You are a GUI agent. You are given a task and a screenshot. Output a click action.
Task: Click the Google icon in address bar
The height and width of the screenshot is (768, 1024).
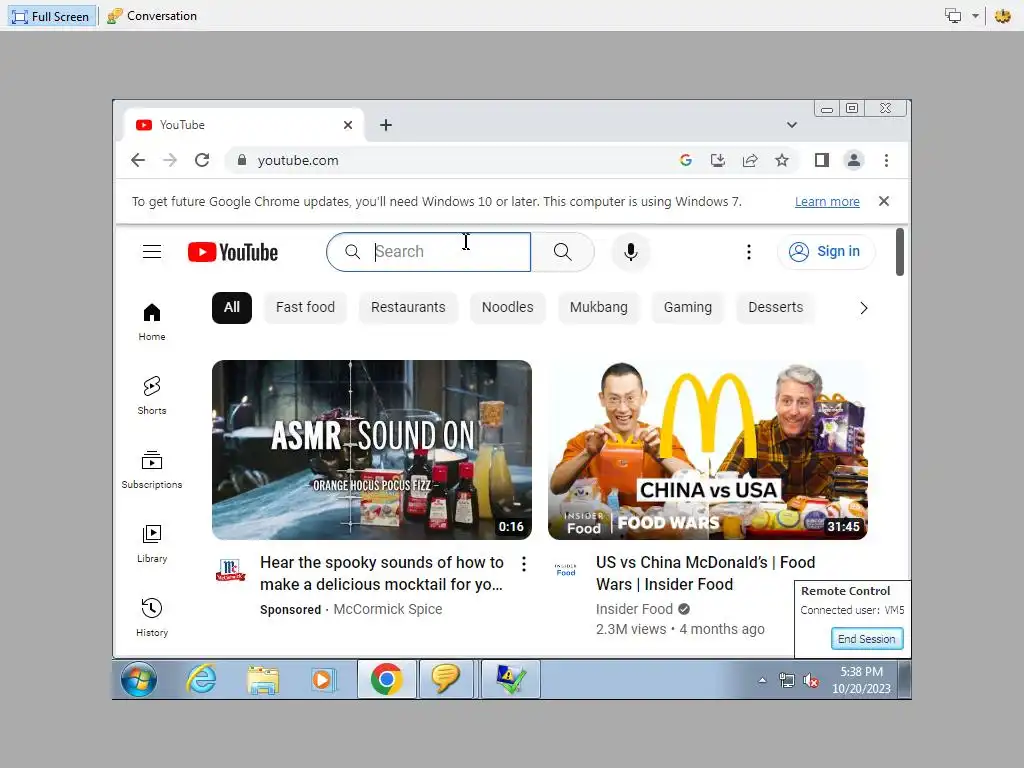pos(686,160)
